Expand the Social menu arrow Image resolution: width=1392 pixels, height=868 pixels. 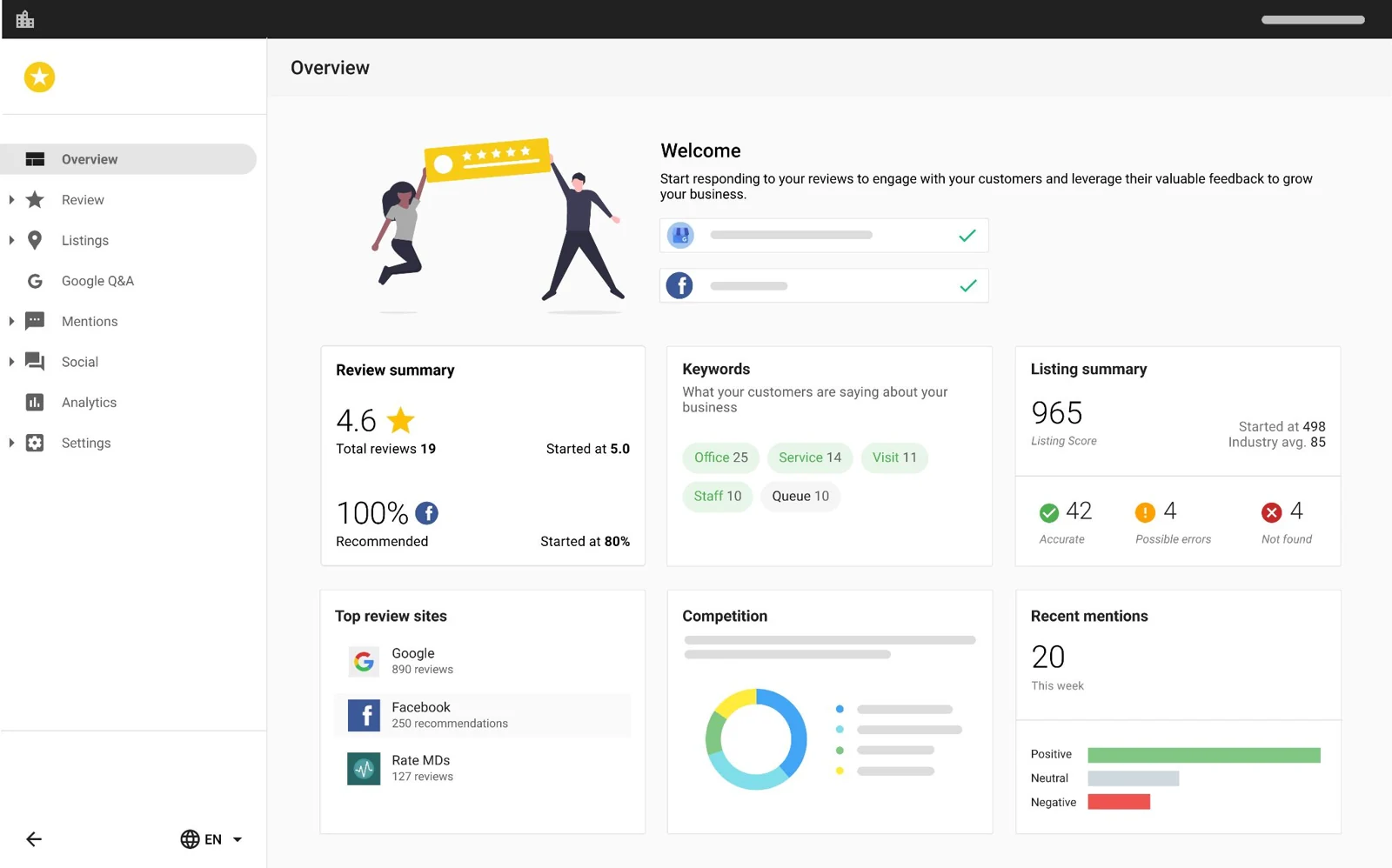[11, 362]
